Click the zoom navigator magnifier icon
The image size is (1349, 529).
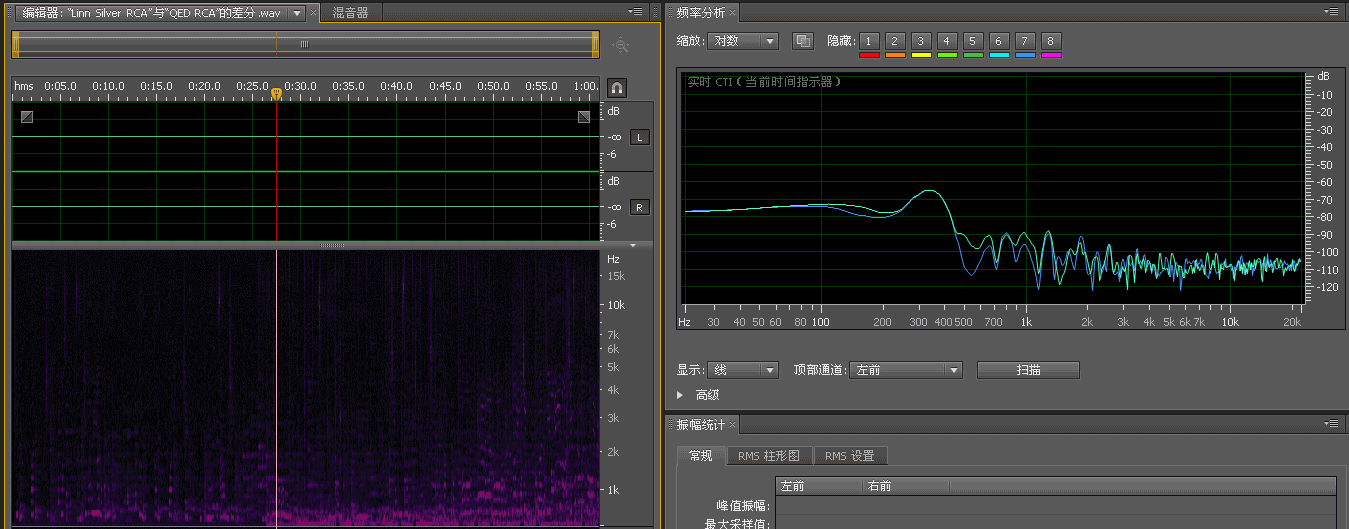(621, 45)
